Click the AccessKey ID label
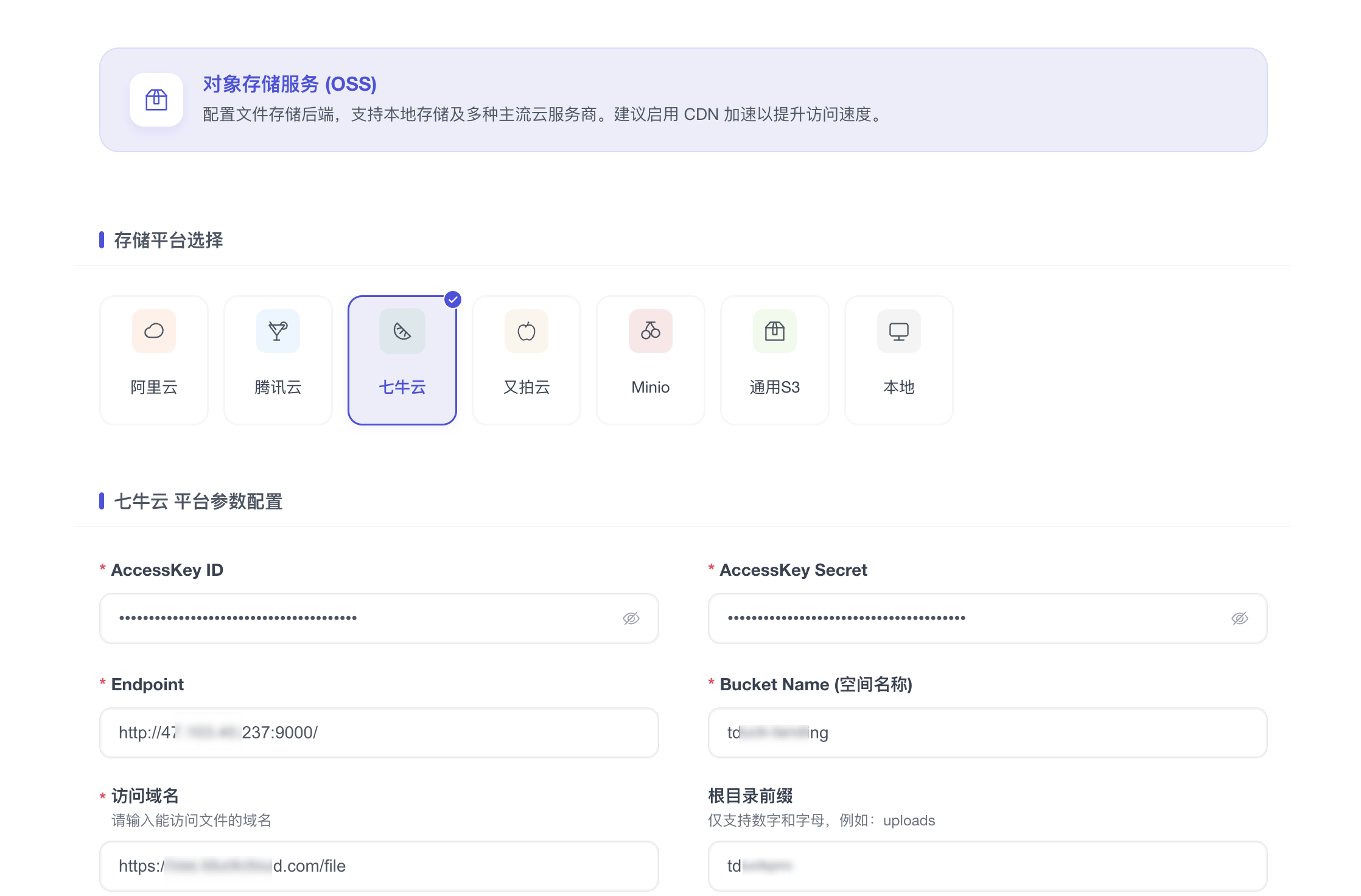Screen dimensions: 1361x896 [x=167, y=570]
